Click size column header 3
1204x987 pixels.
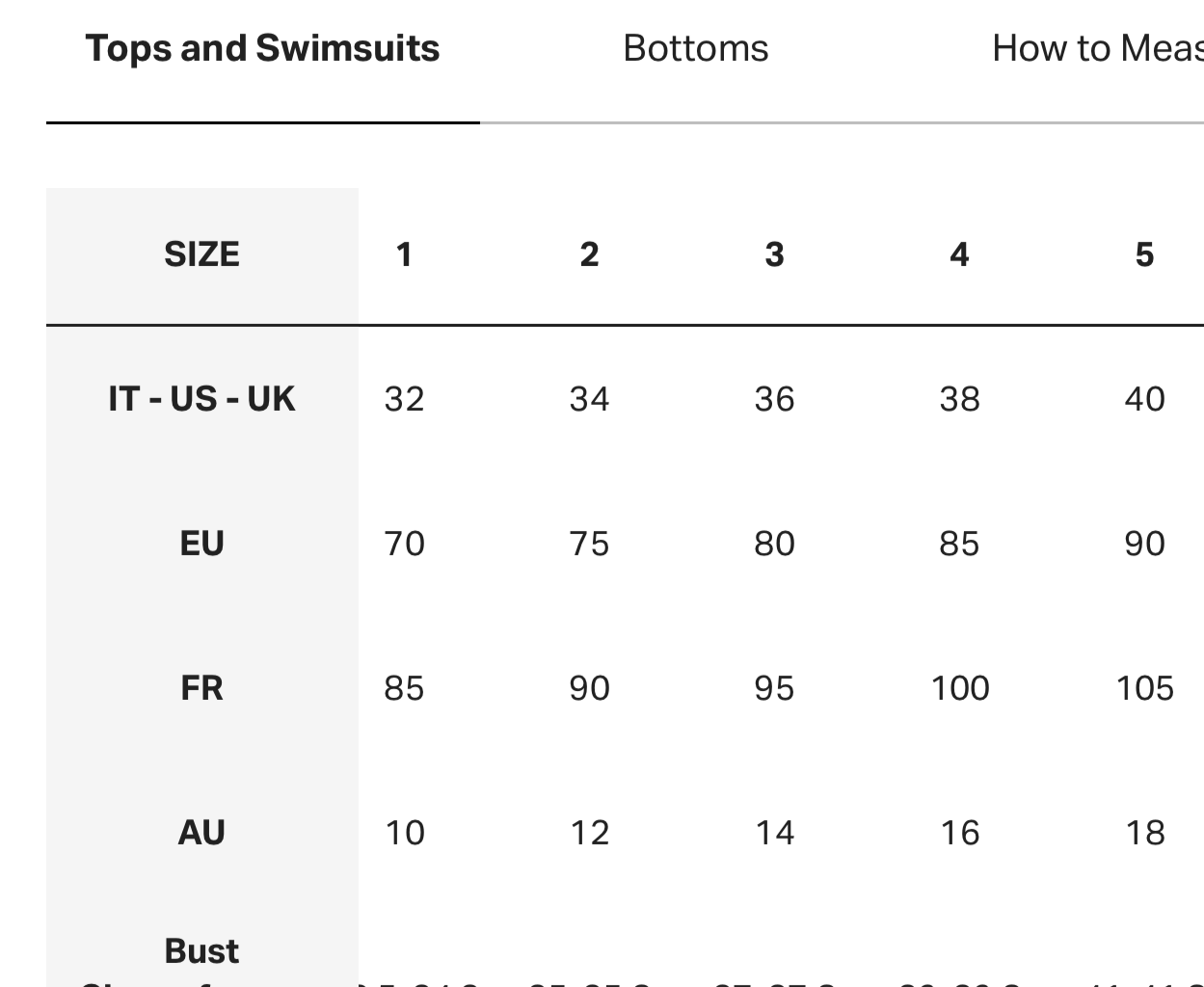click(x=774, y=254)
